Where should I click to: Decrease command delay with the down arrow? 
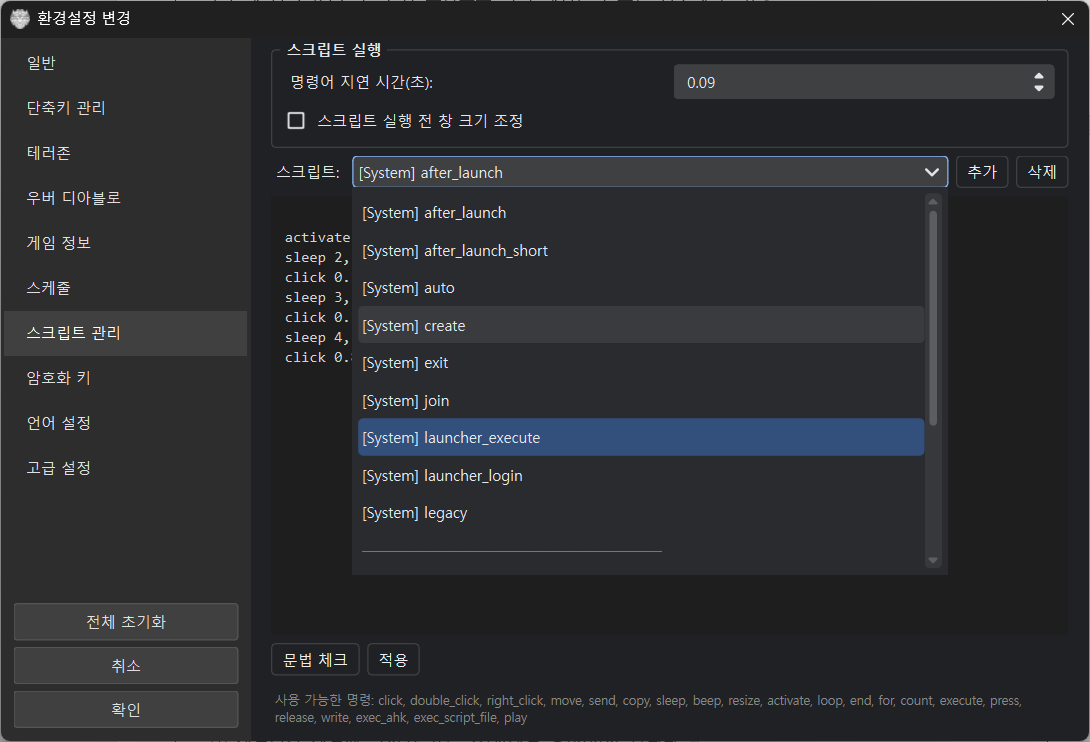tap(1039, 89)
